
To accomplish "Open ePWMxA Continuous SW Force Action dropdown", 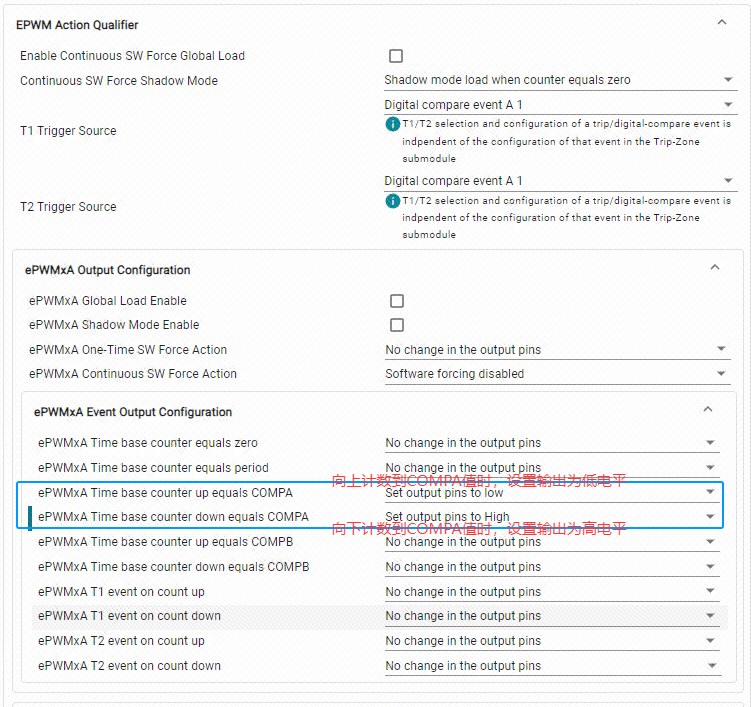I will (x=558, y=374).
